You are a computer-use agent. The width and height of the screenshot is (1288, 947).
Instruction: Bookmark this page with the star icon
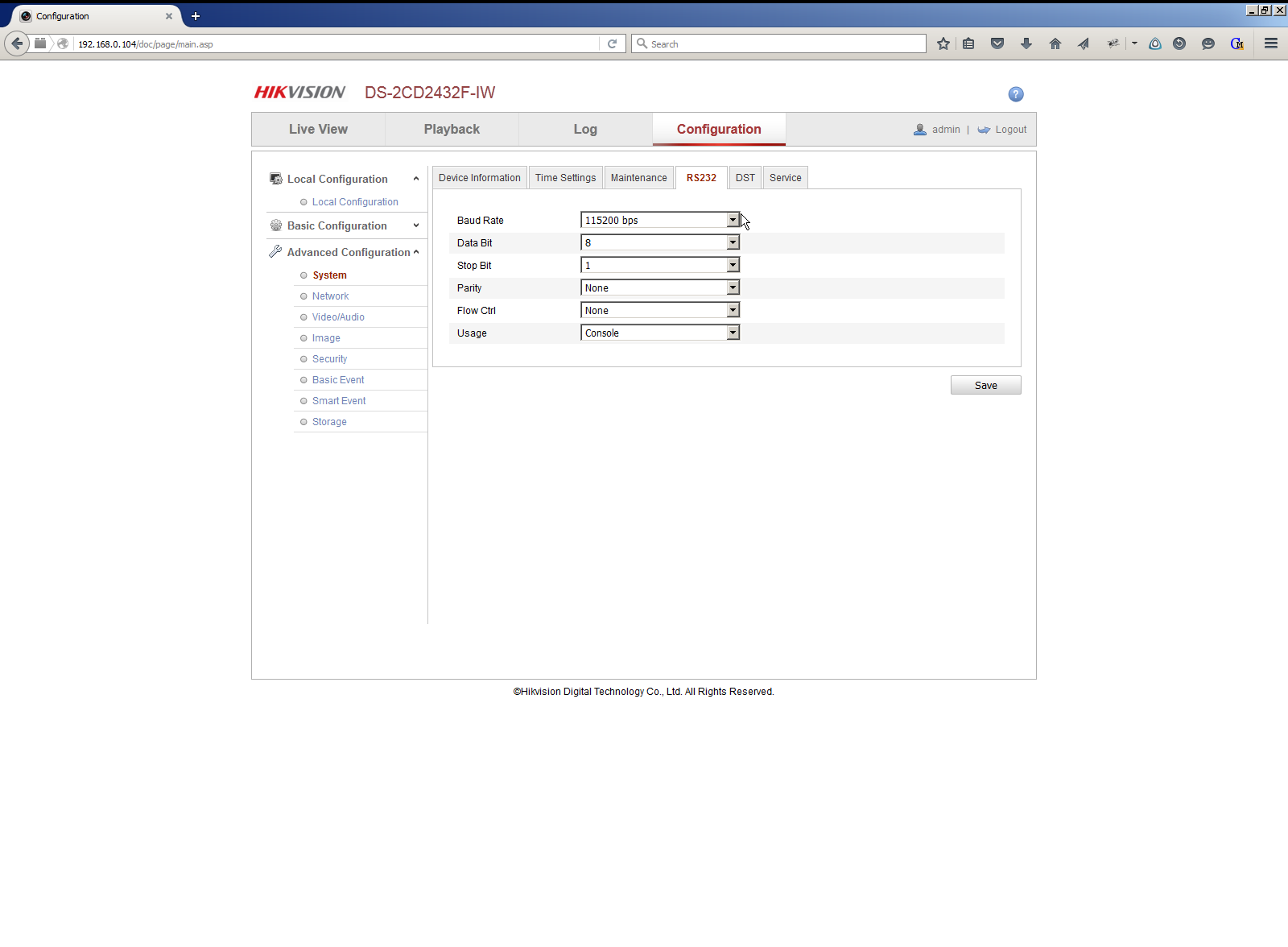click(x=943, y=43)
